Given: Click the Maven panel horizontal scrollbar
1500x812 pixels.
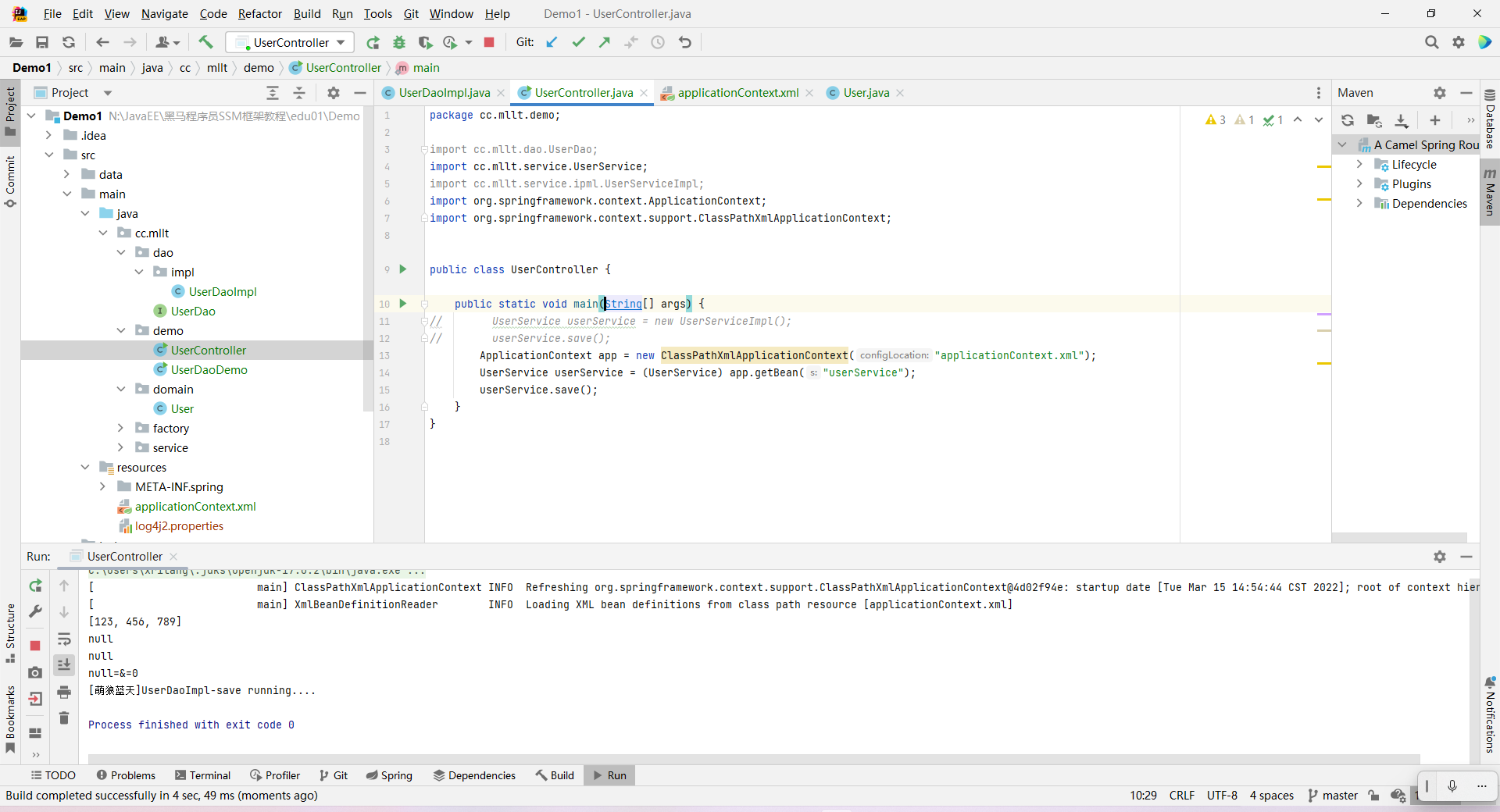Looking at the screenshot, I should tap(1399, 537).
